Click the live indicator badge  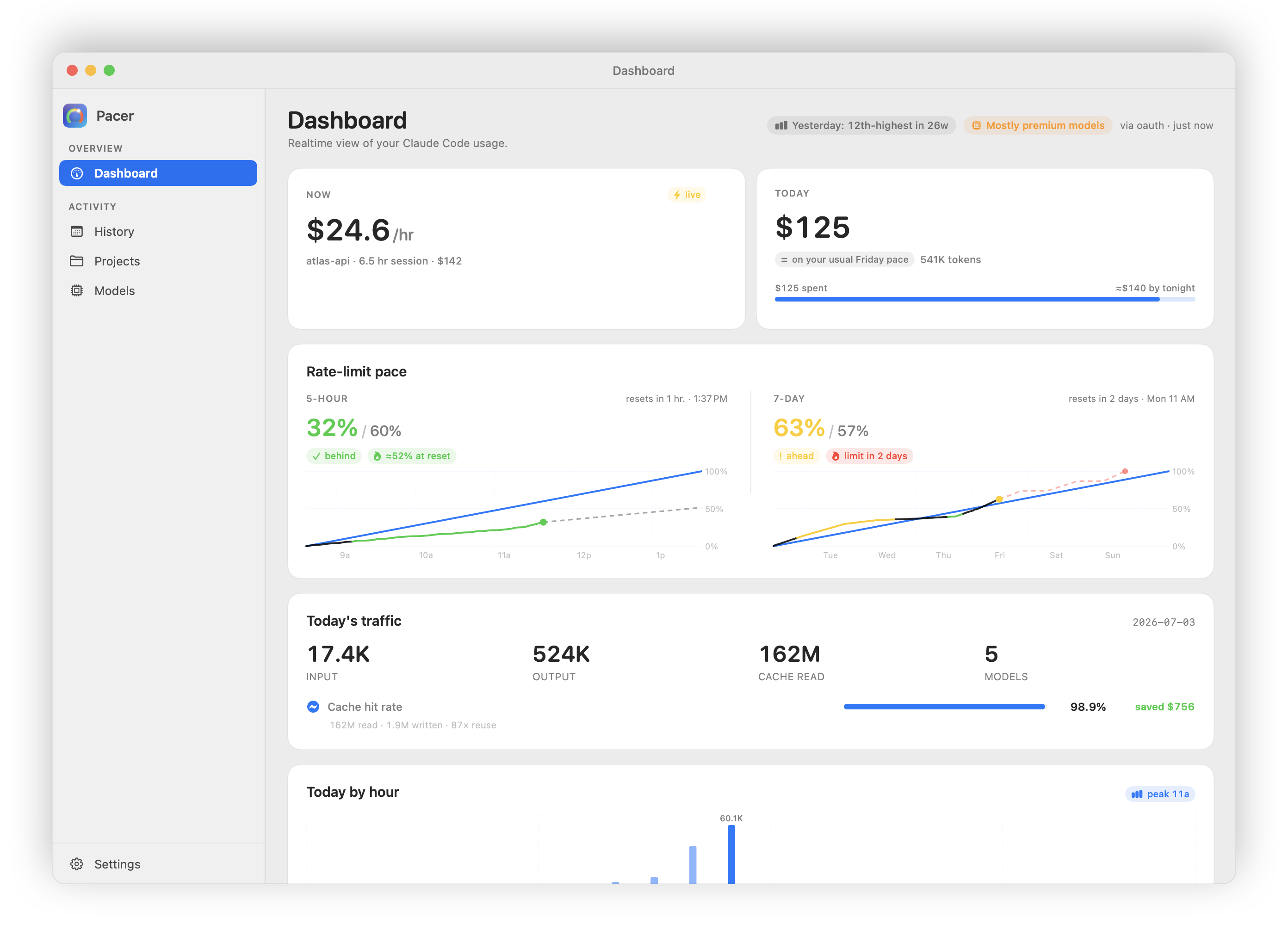687,195
